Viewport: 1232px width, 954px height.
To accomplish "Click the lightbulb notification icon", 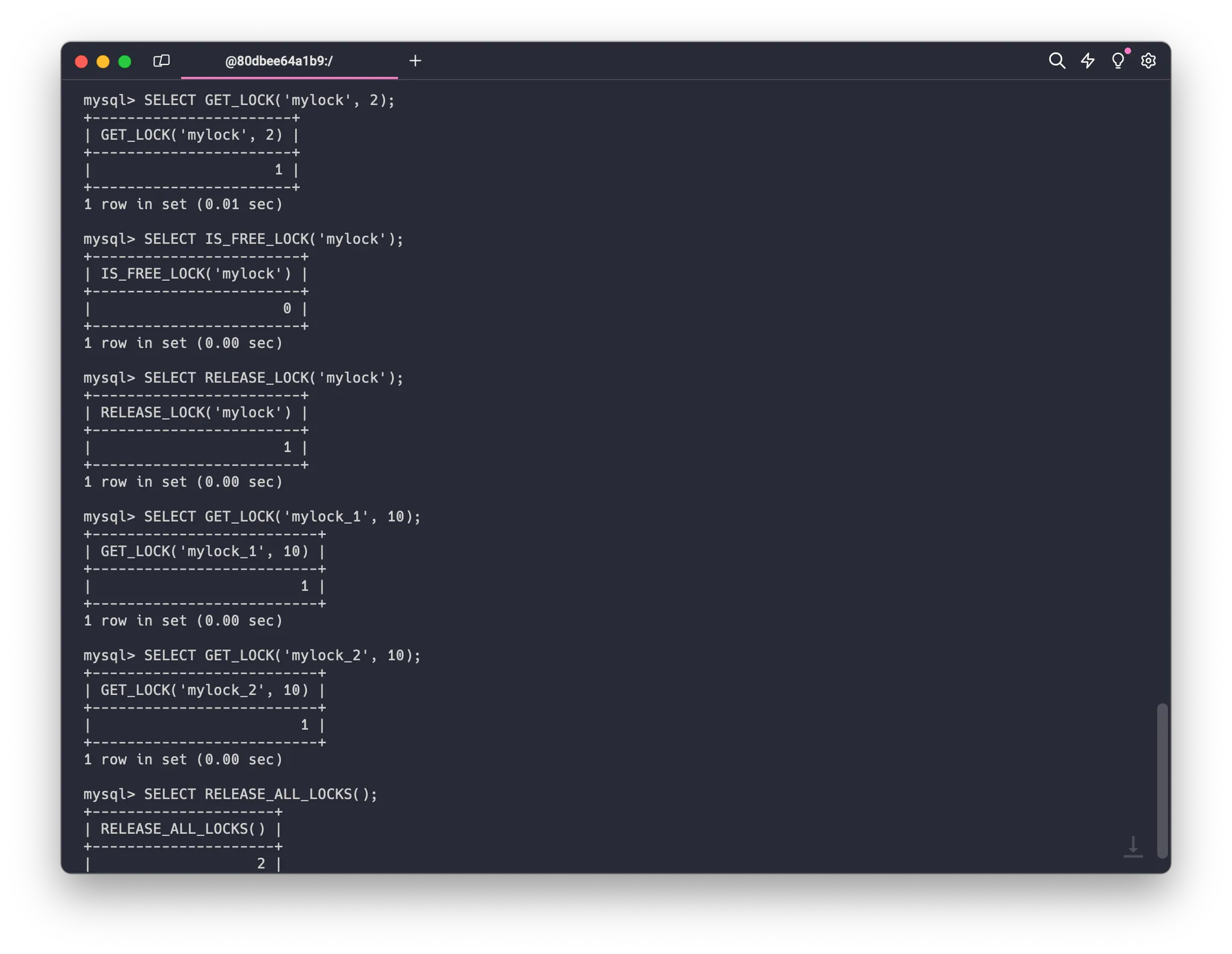I will [x=1118, y=61].
